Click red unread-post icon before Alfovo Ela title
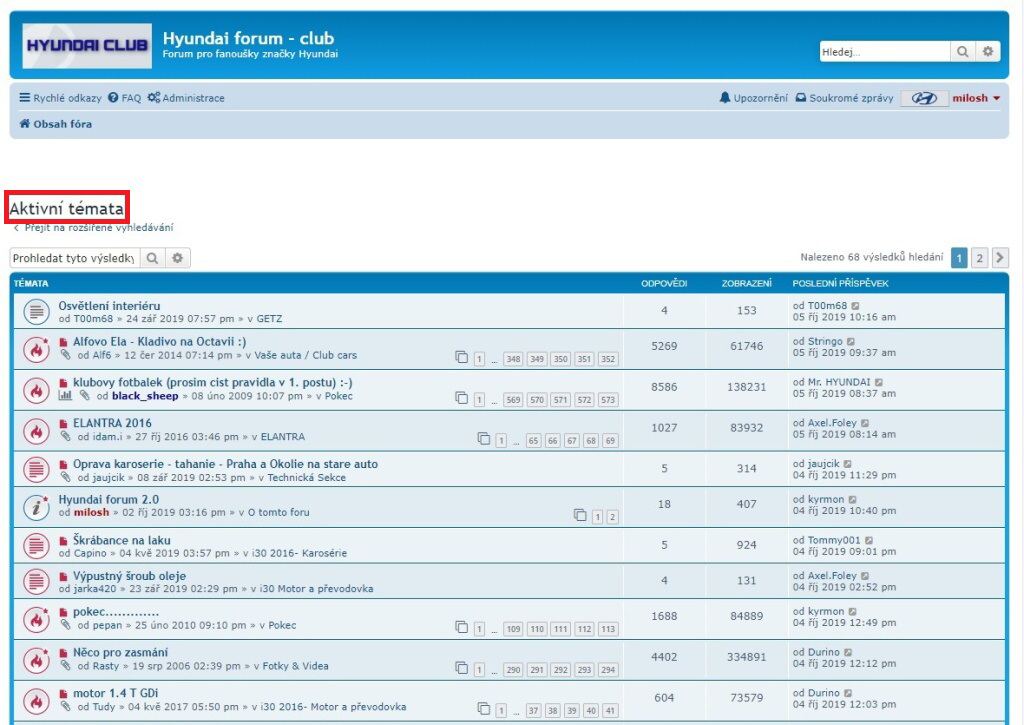Viewport: 1024px width, 725px height. click(63, 342)
